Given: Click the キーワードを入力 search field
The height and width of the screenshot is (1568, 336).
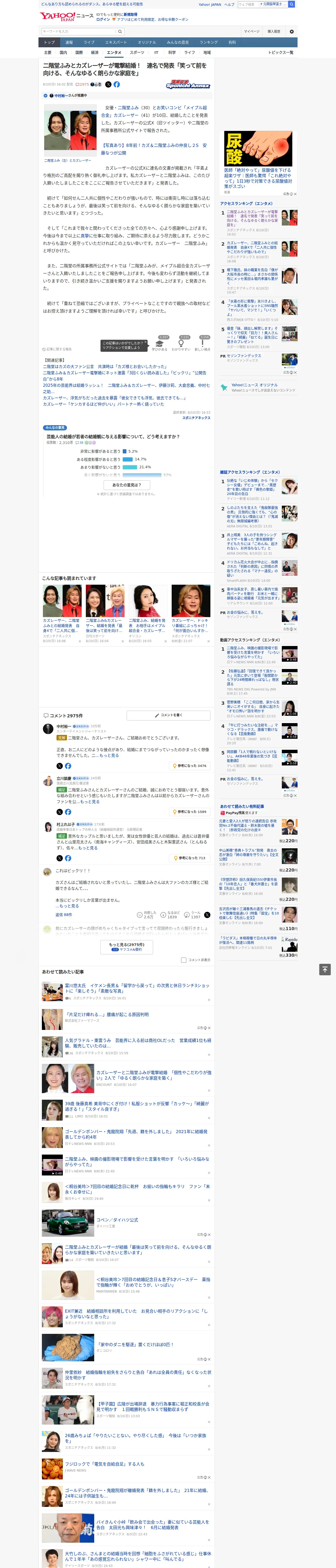Looking at the screenshot, I should coord(79,32).
